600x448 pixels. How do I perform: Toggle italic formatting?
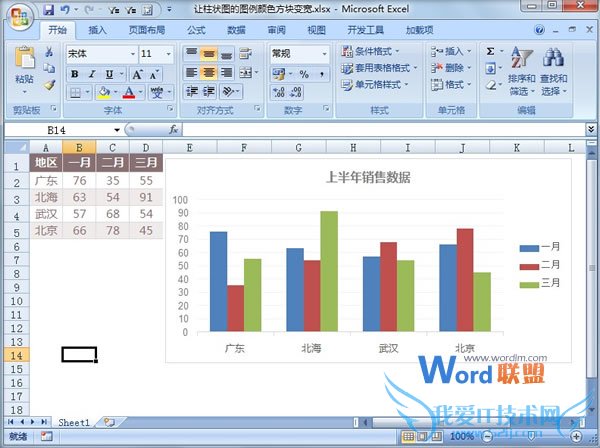coord(92,74)
